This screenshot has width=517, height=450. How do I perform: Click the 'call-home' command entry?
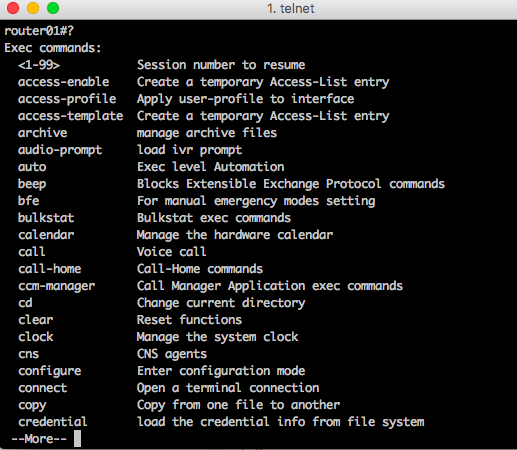click(x=50, y=269)
